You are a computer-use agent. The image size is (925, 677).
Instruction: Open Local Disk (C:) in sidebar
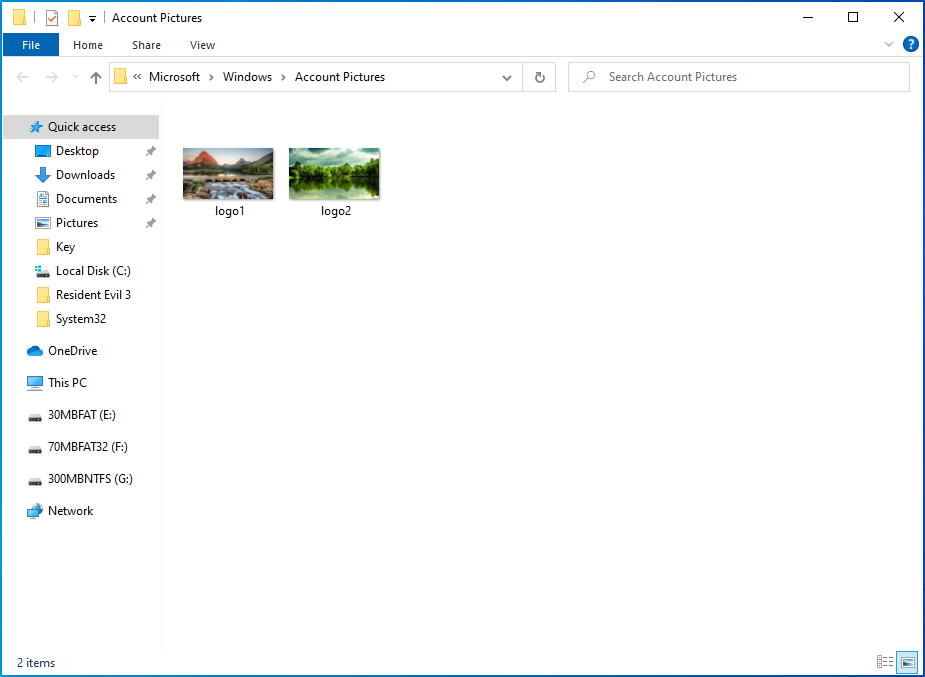(x=93, y=271)
